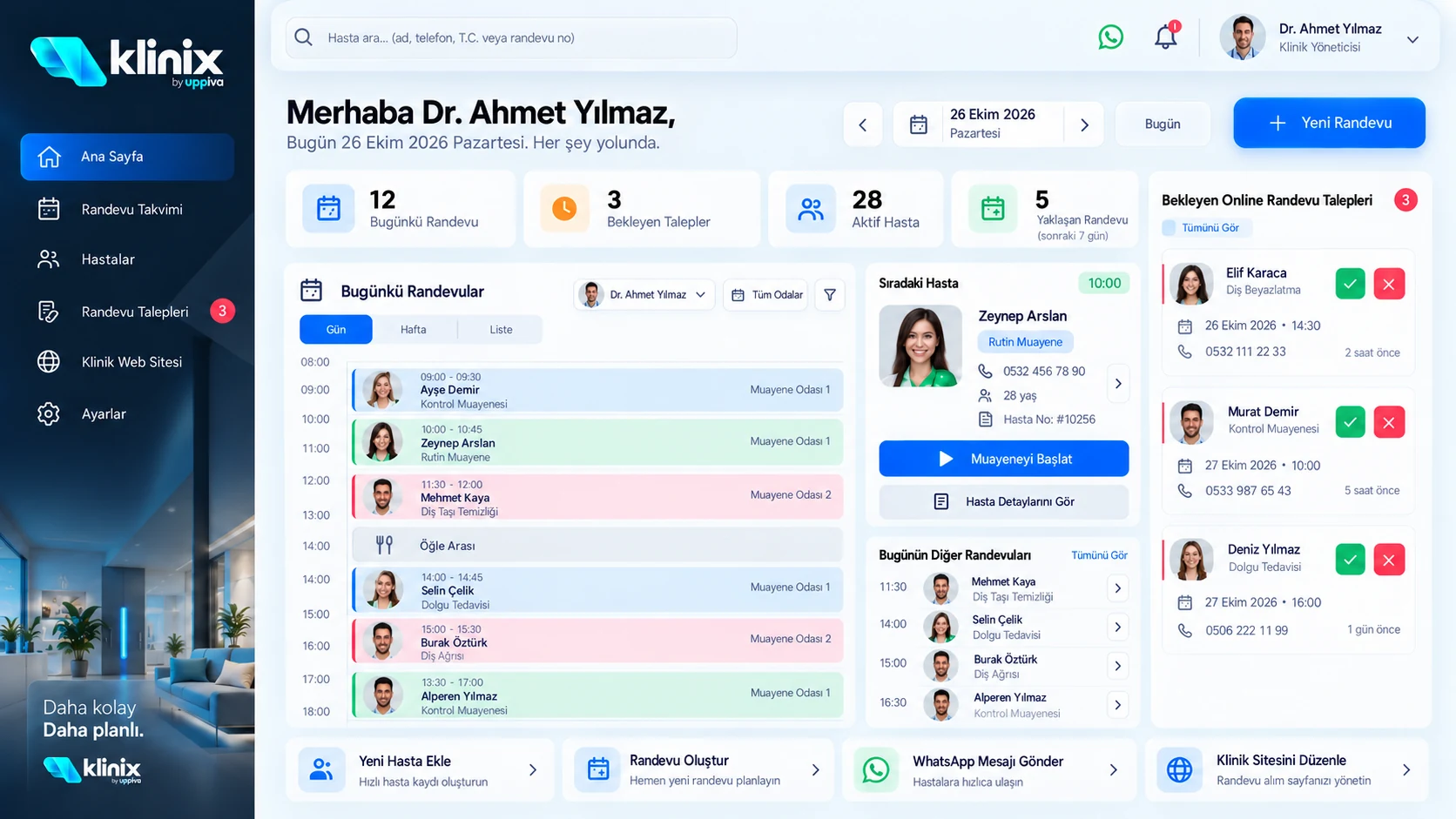Approve Elif Karaca's appointment request

pyautogui.click(x=1350, y=284)
